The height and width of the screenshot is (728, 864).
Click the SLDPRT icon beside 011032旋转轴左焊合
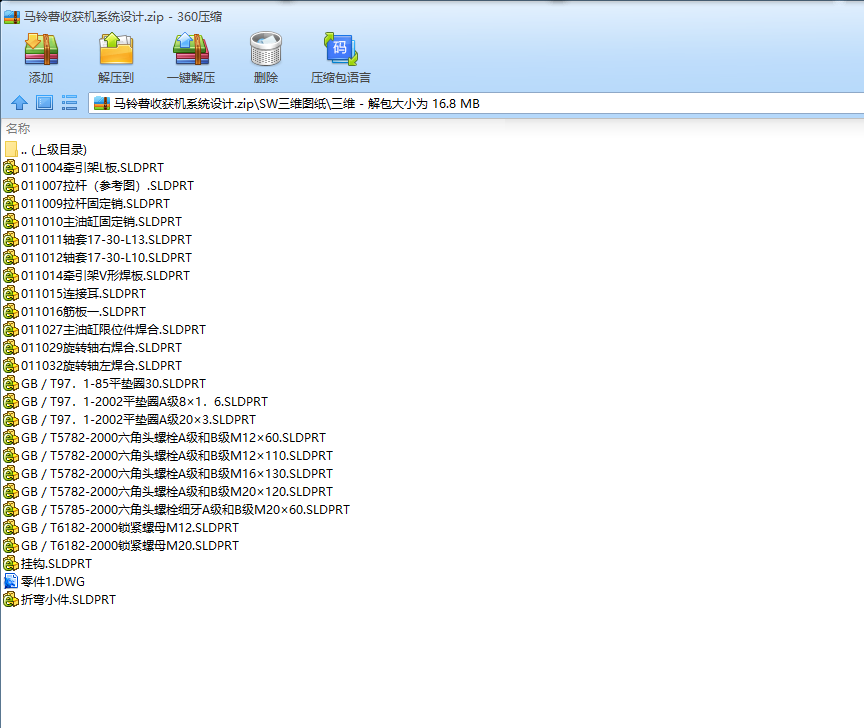click(x=11, y=365)
